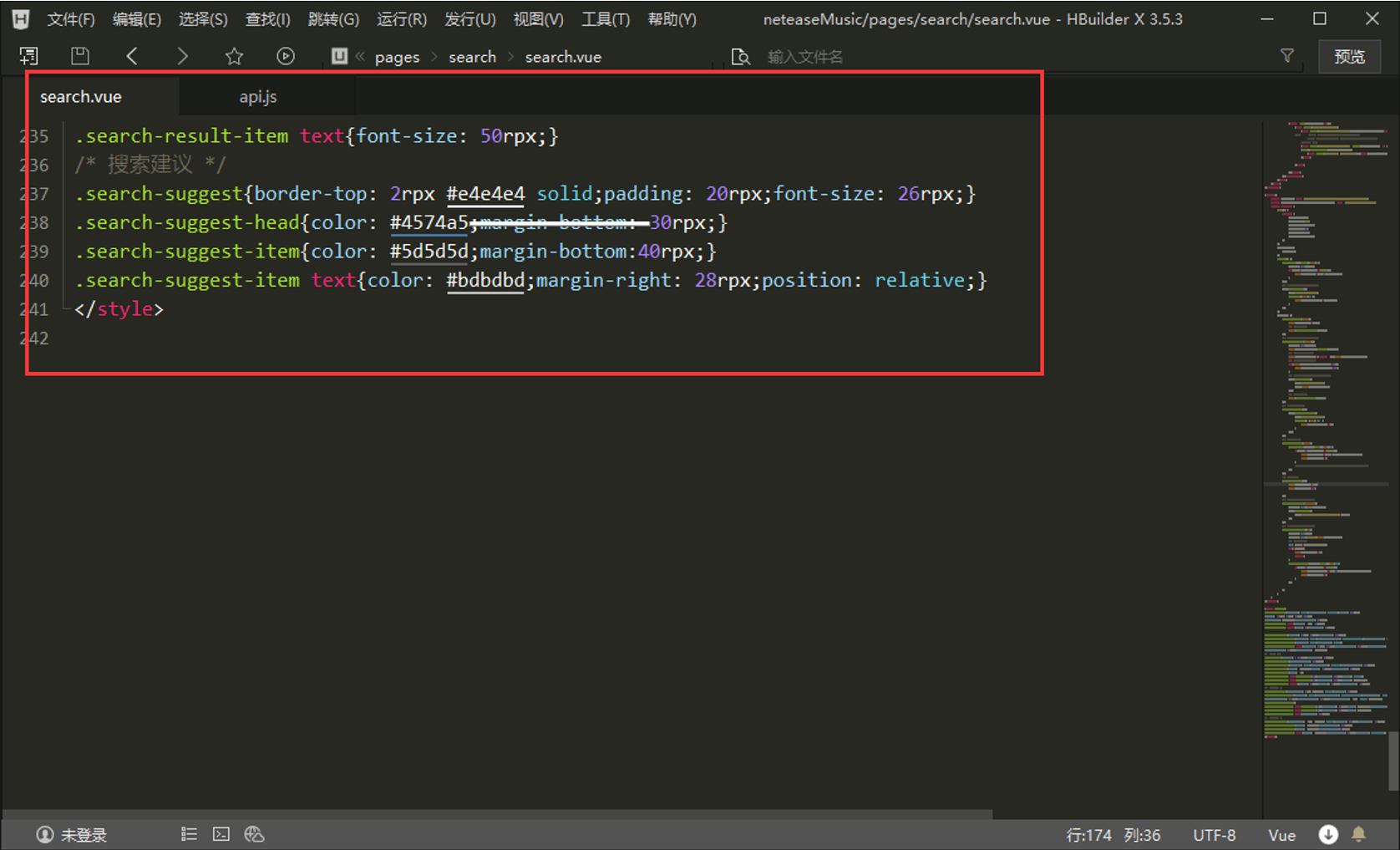The width and height of the screenshot is (1400, 850).
Task: Click the 搜索建议 comment on line 236
Action: point(150,165)
